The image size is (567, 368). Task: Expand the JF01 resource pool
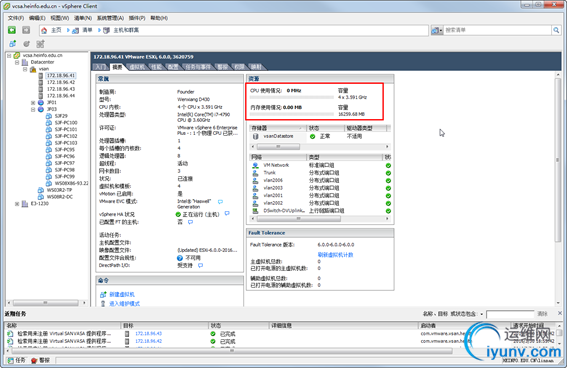[x=33, y=103]
